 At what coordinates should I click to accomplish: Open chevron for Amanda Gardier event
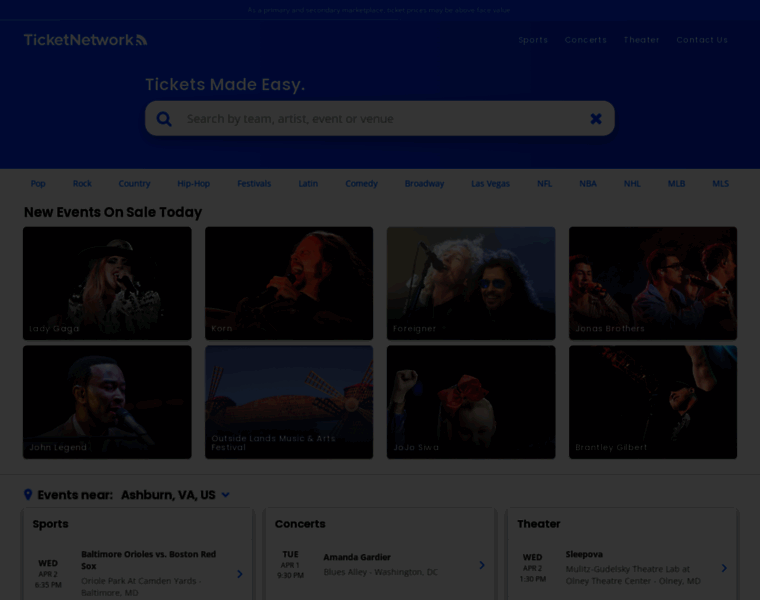(482, 565)
